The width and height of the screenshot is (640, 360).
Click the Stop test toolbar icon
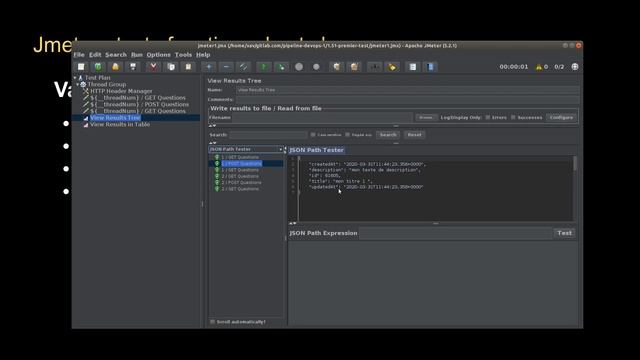pos(299,67)
